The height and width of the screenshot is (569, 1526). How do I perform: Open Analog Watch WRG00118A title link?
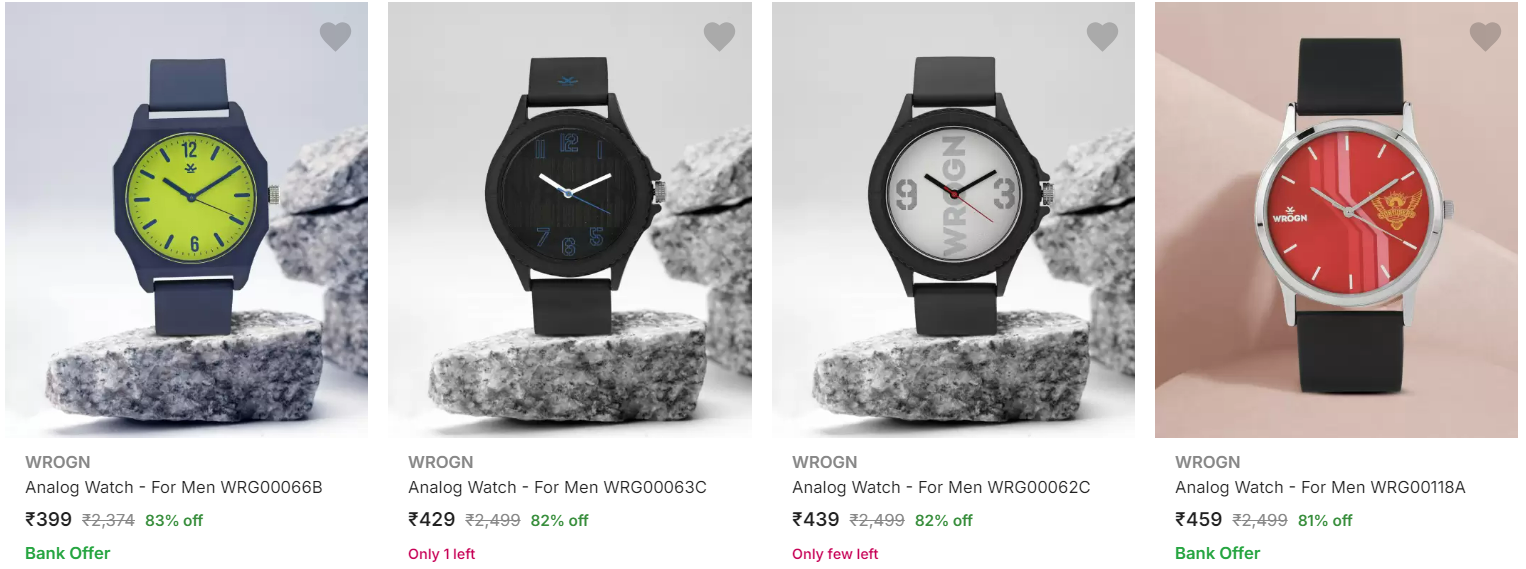[x=1320, y=488]
